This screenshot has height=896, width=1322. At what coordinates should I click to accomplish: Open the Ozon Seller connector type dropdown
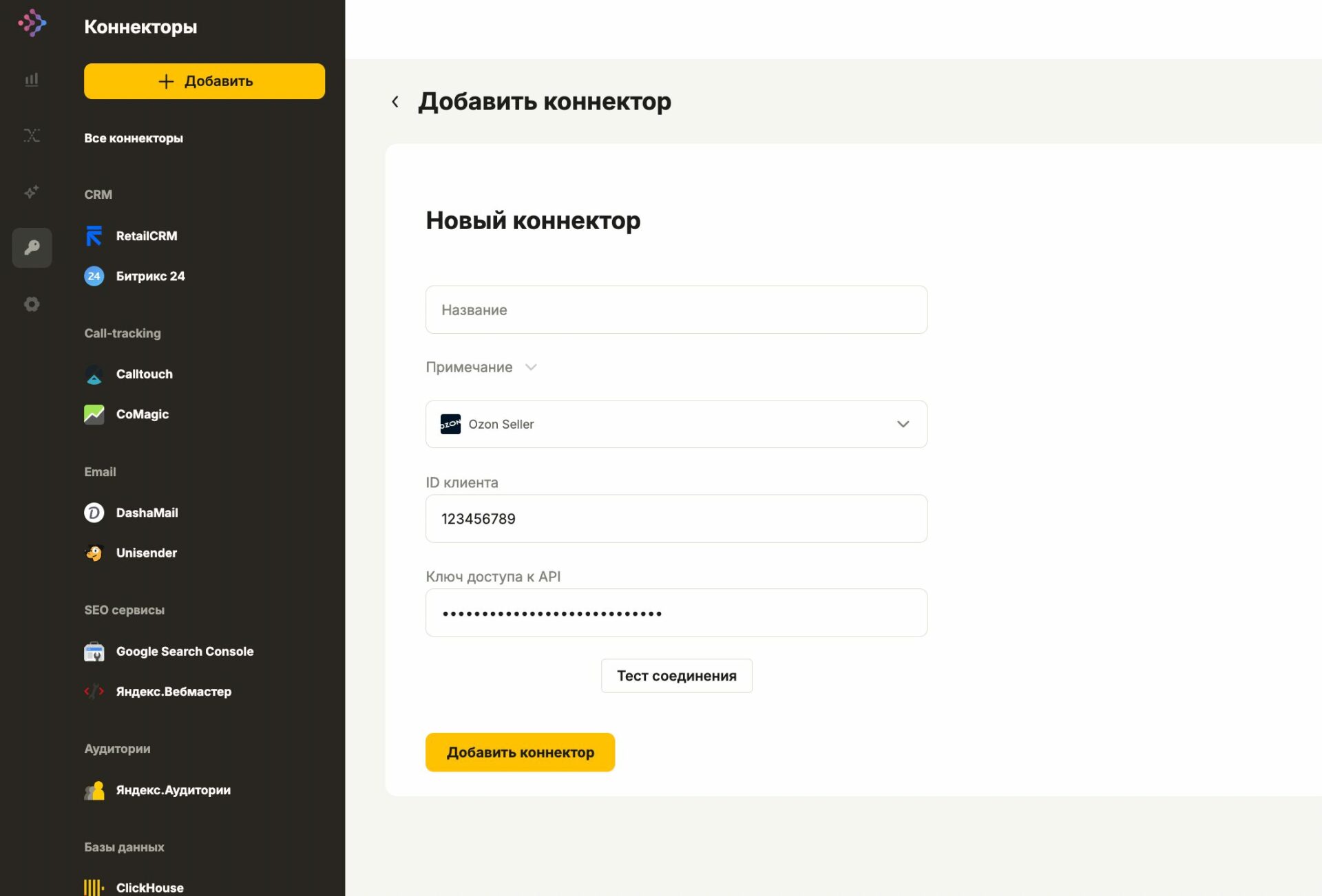tap(676, 424)
